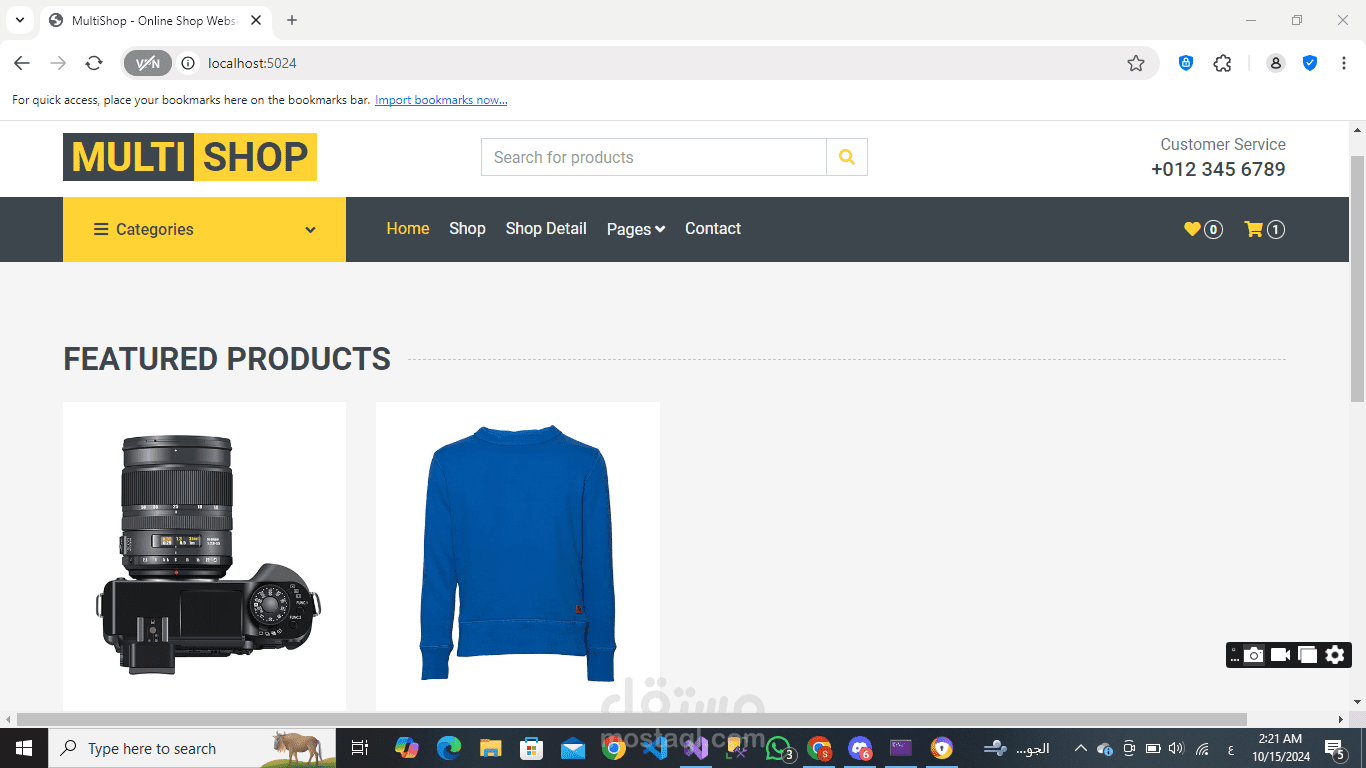Screen dimensions: 1366x768
Task: Reload the page
Action: tap(94, 63)
